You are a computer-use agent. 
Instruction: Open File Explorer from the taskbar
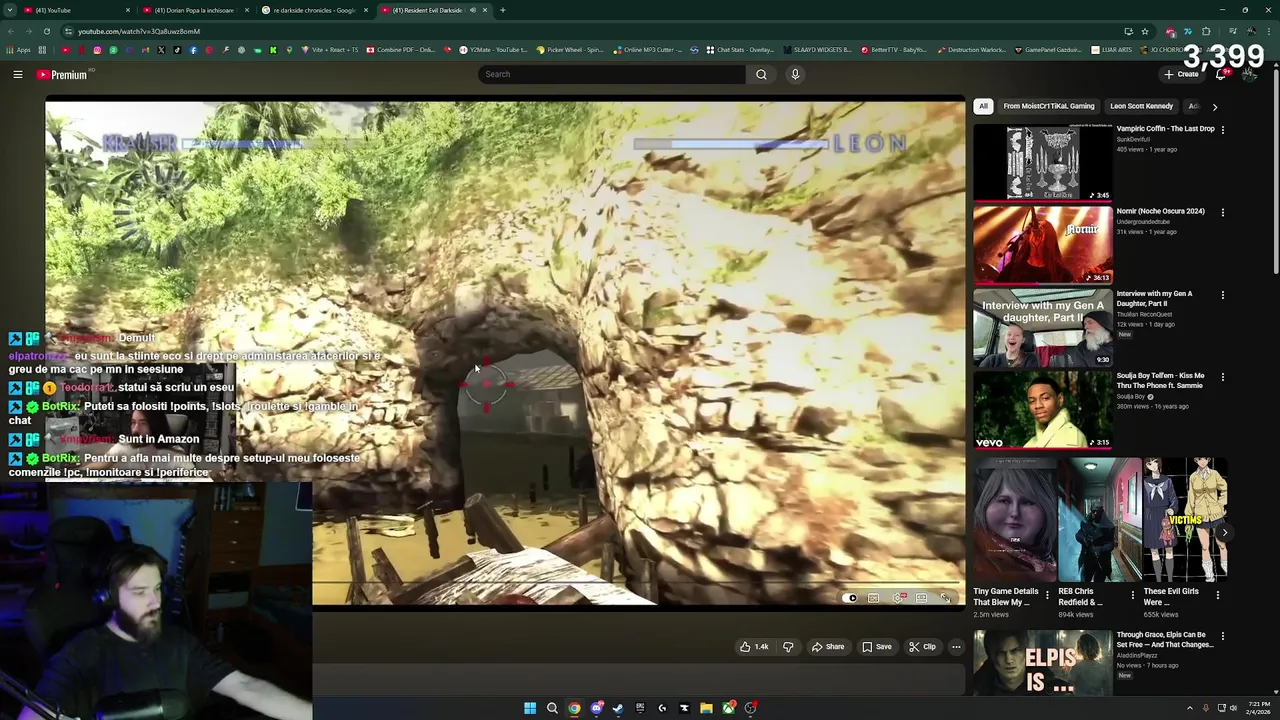pyautogui.click(x=706, y=708)
